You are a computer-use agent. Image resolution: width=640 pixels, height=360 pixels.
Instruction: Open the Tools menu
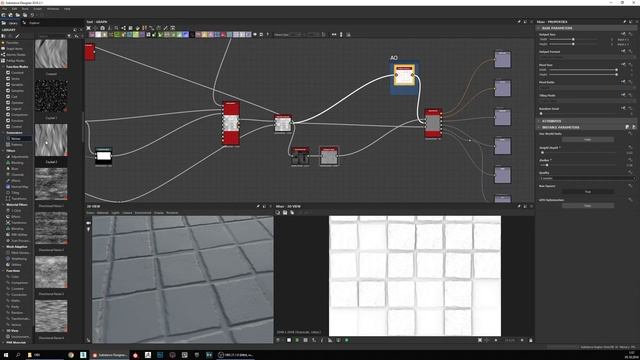[25, 9]
